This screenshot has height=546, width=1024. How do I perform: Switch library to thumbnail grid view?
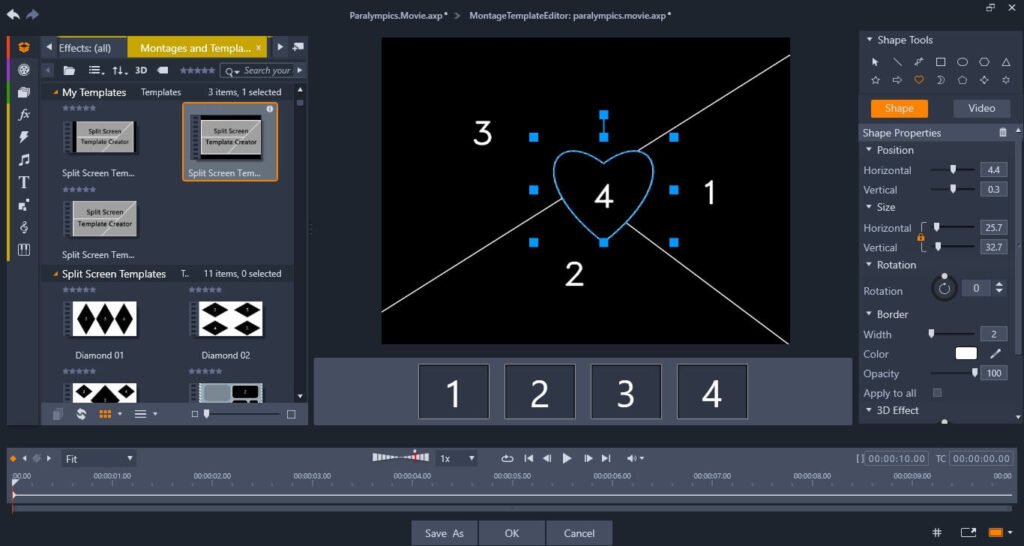coord(105,414)
